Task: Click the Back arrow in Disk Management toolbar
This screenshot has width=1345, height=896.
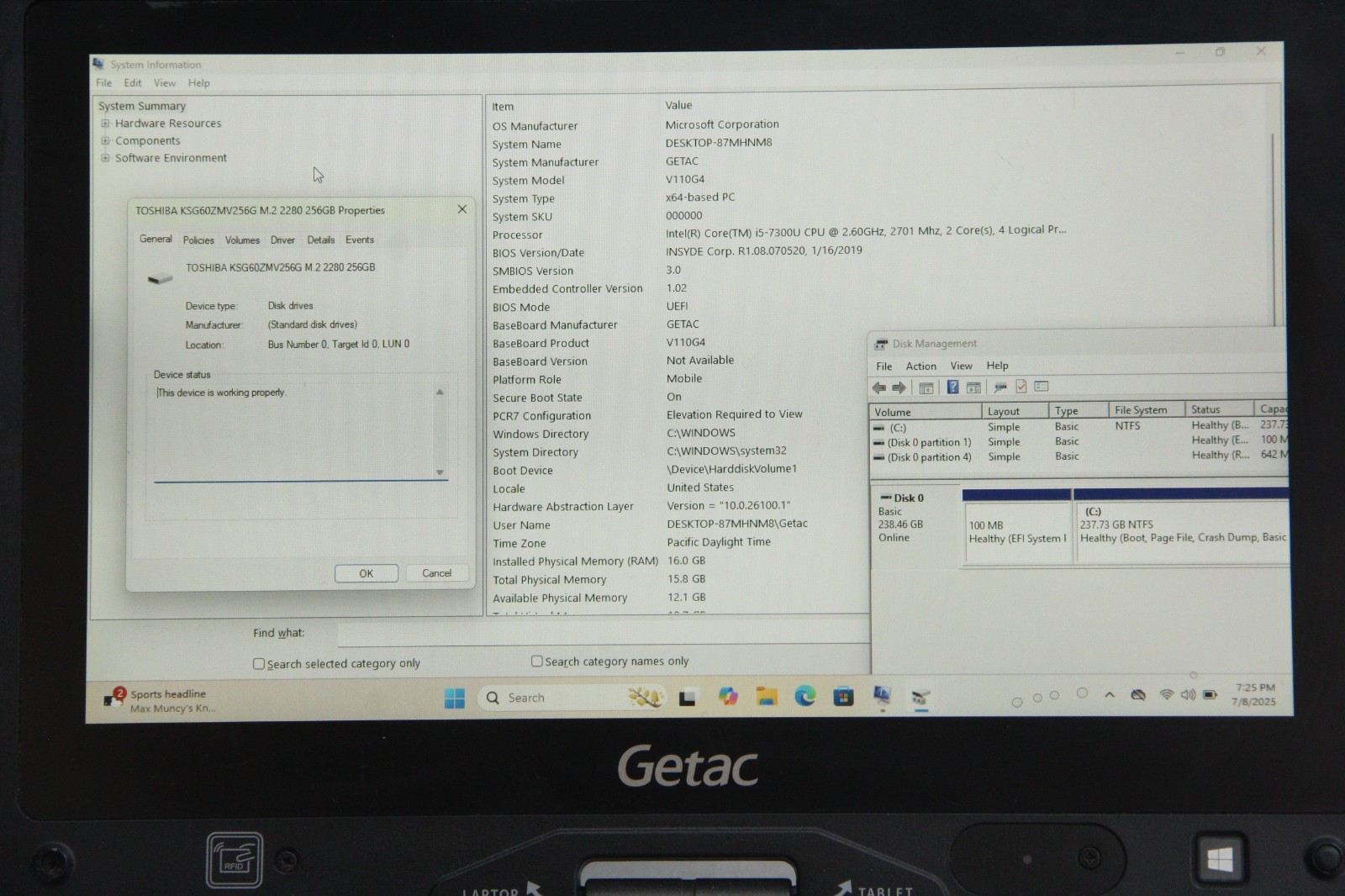Action: [x=879, y=387]
